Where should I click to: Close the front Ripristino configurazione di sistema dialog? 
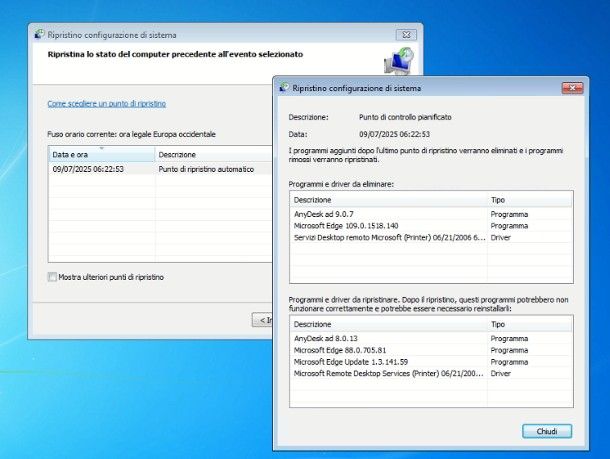572,88
